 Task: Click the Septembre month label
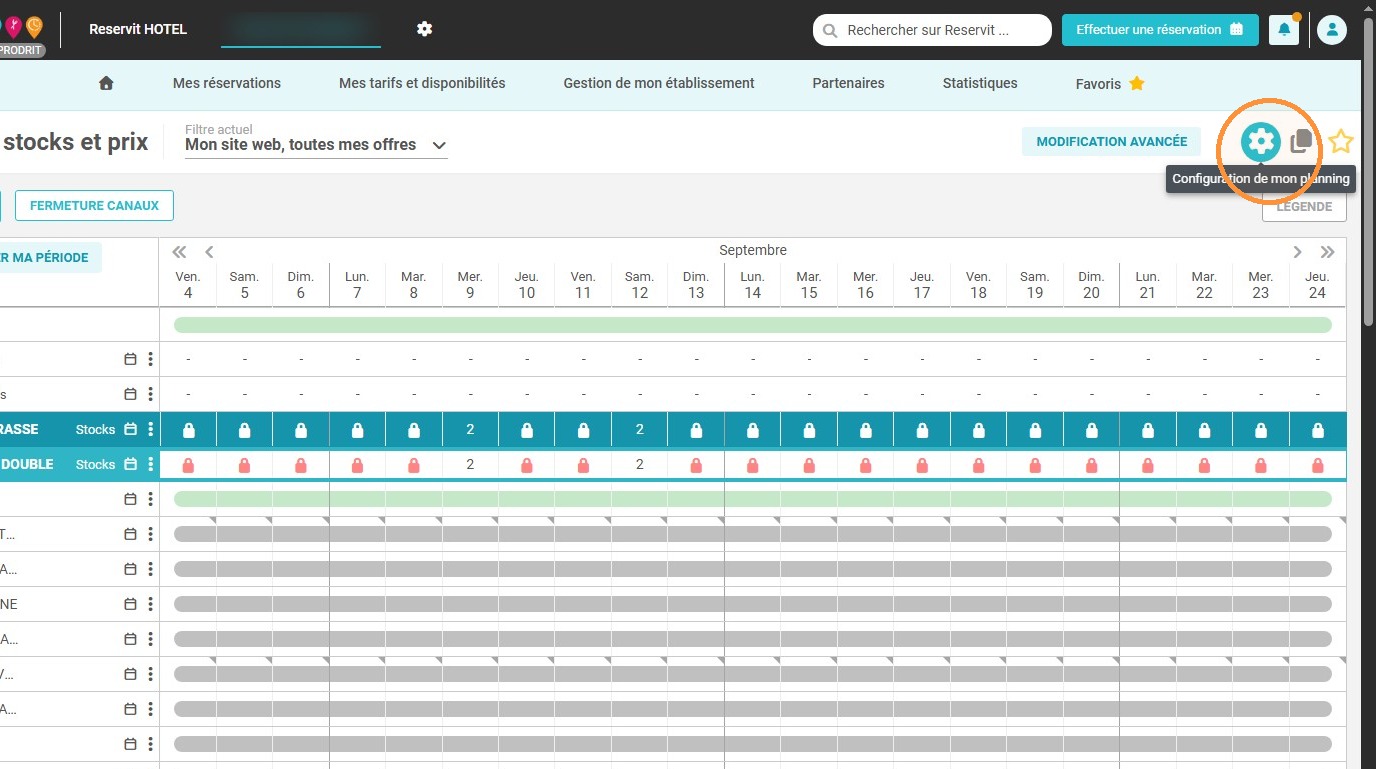(753, 250)
